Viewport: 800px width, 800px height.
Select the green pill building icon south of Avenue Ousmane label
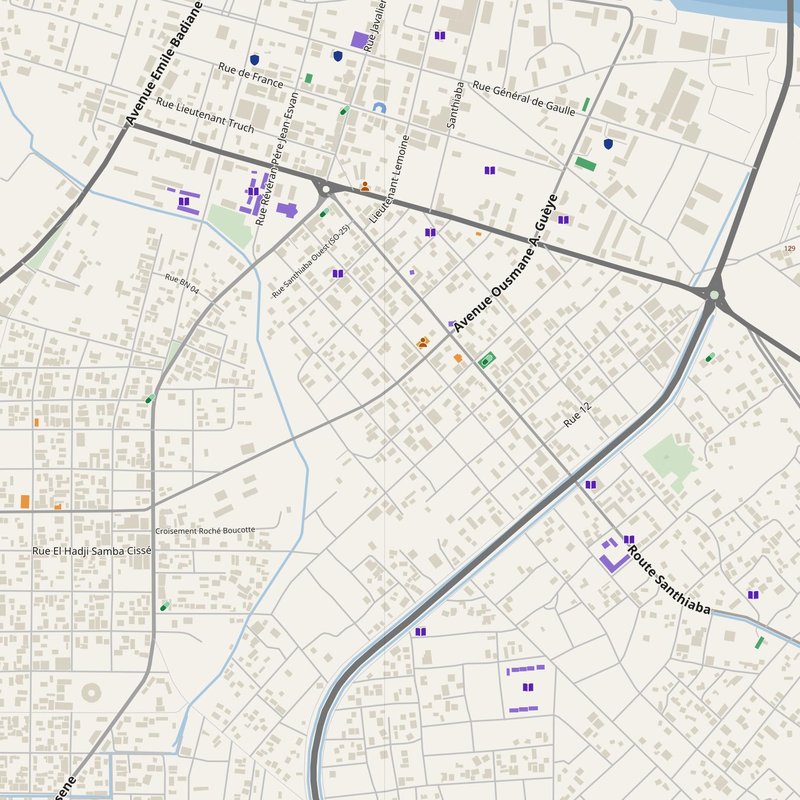487,361
